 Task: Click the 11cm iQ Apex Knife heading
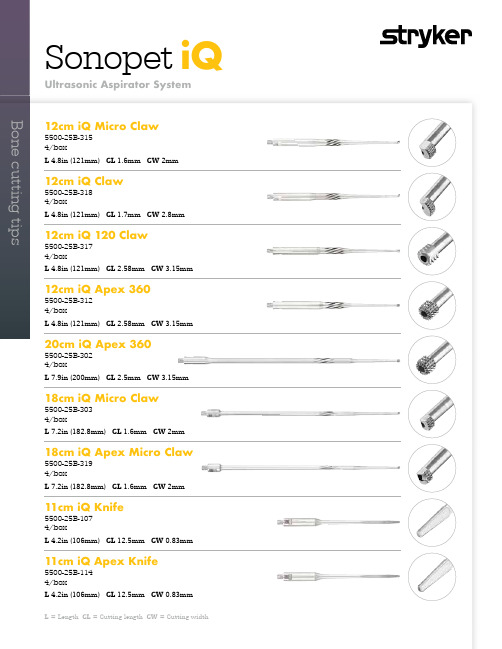click(101, 561)
